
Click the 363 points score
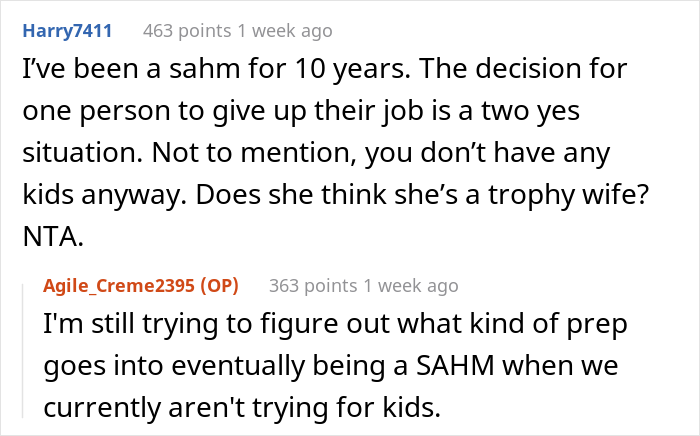click(x=312, y=285)
